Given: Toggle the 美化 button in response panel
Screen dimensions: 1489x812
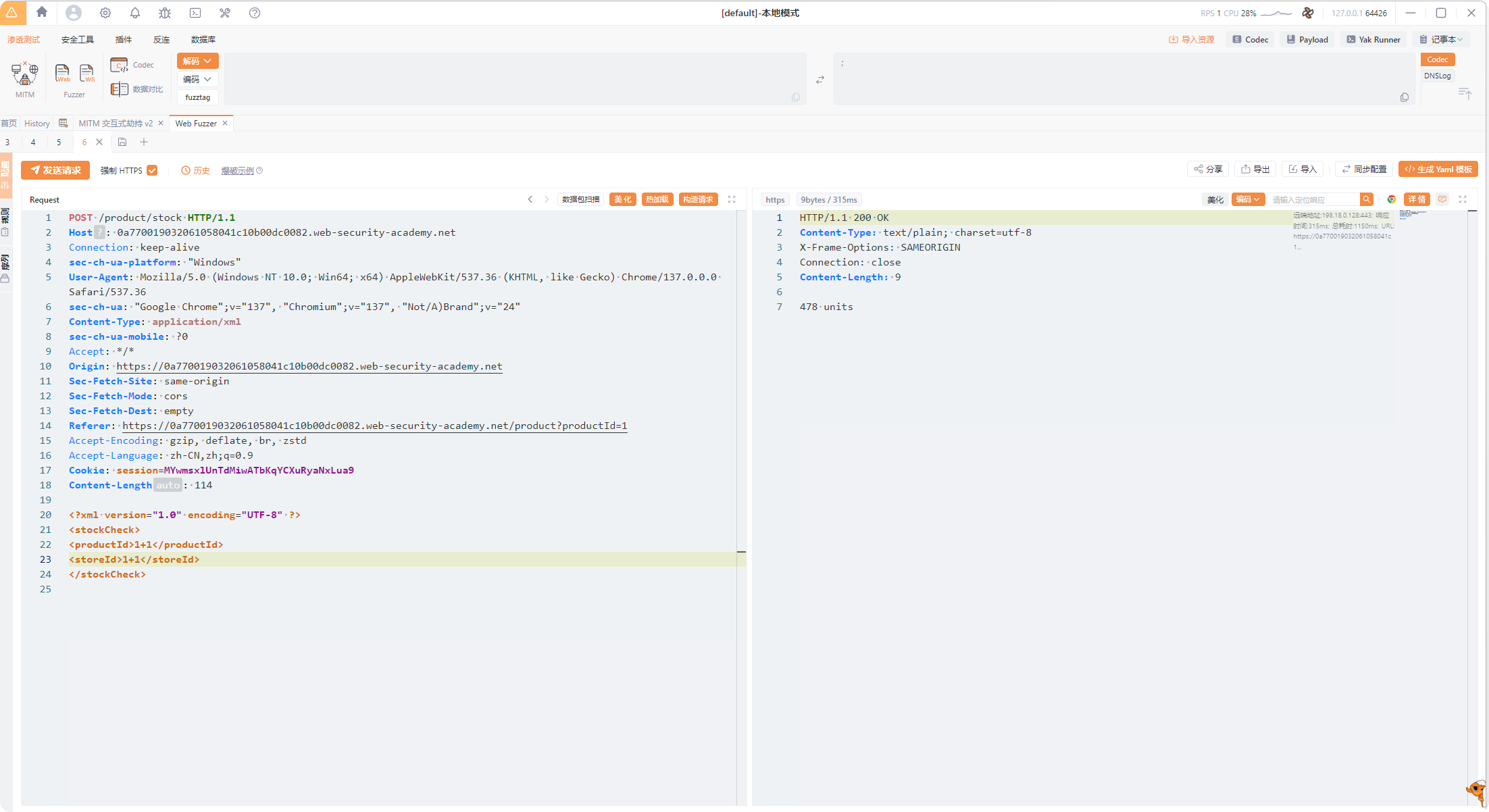Looking at the screenshot, I should point(1215,199).
